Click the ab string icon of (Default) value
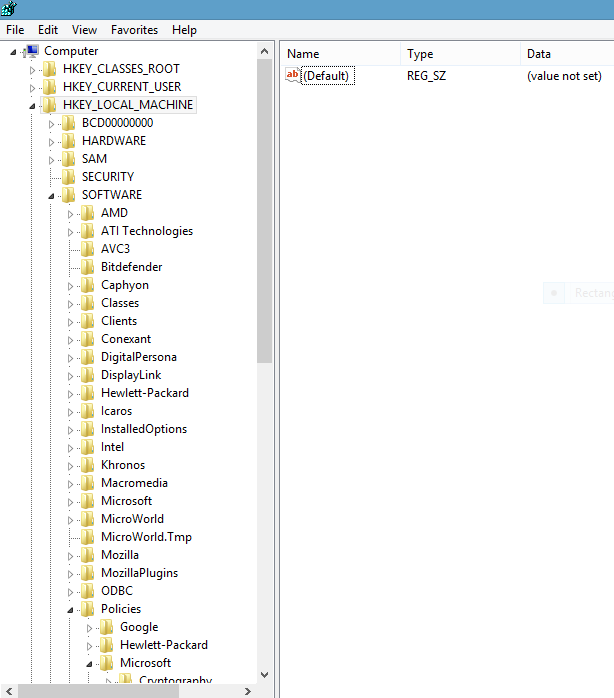The width and height of the screenshot is (614, 698). tap(293, 75)
